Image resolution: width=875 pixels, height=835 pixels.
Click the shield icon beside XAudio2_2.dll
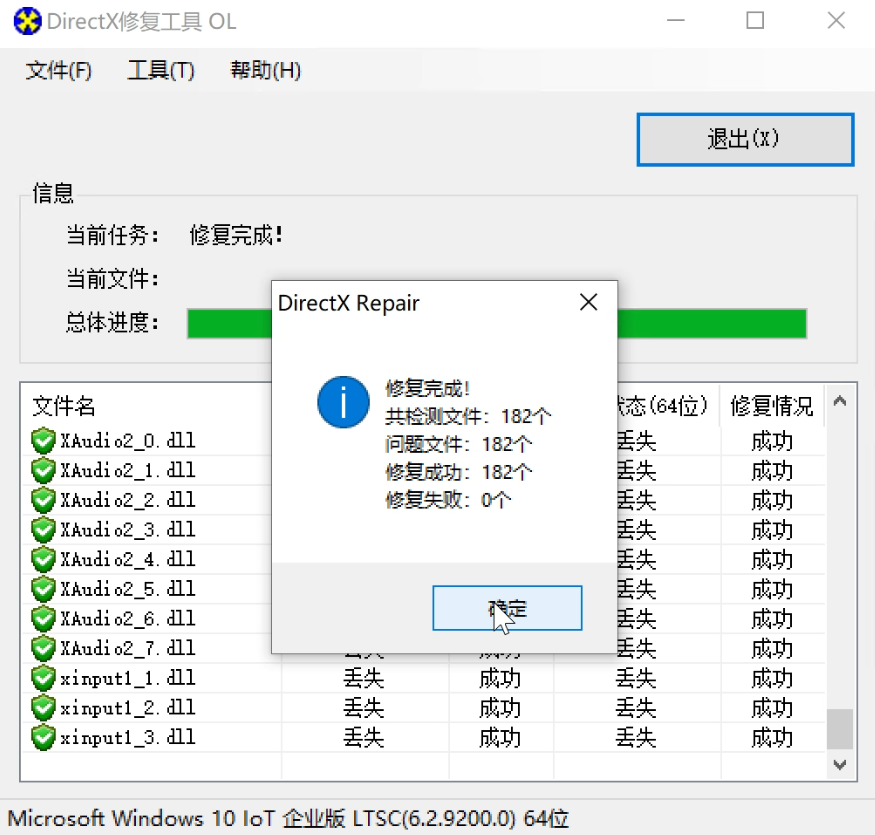(x=43, y=500)
